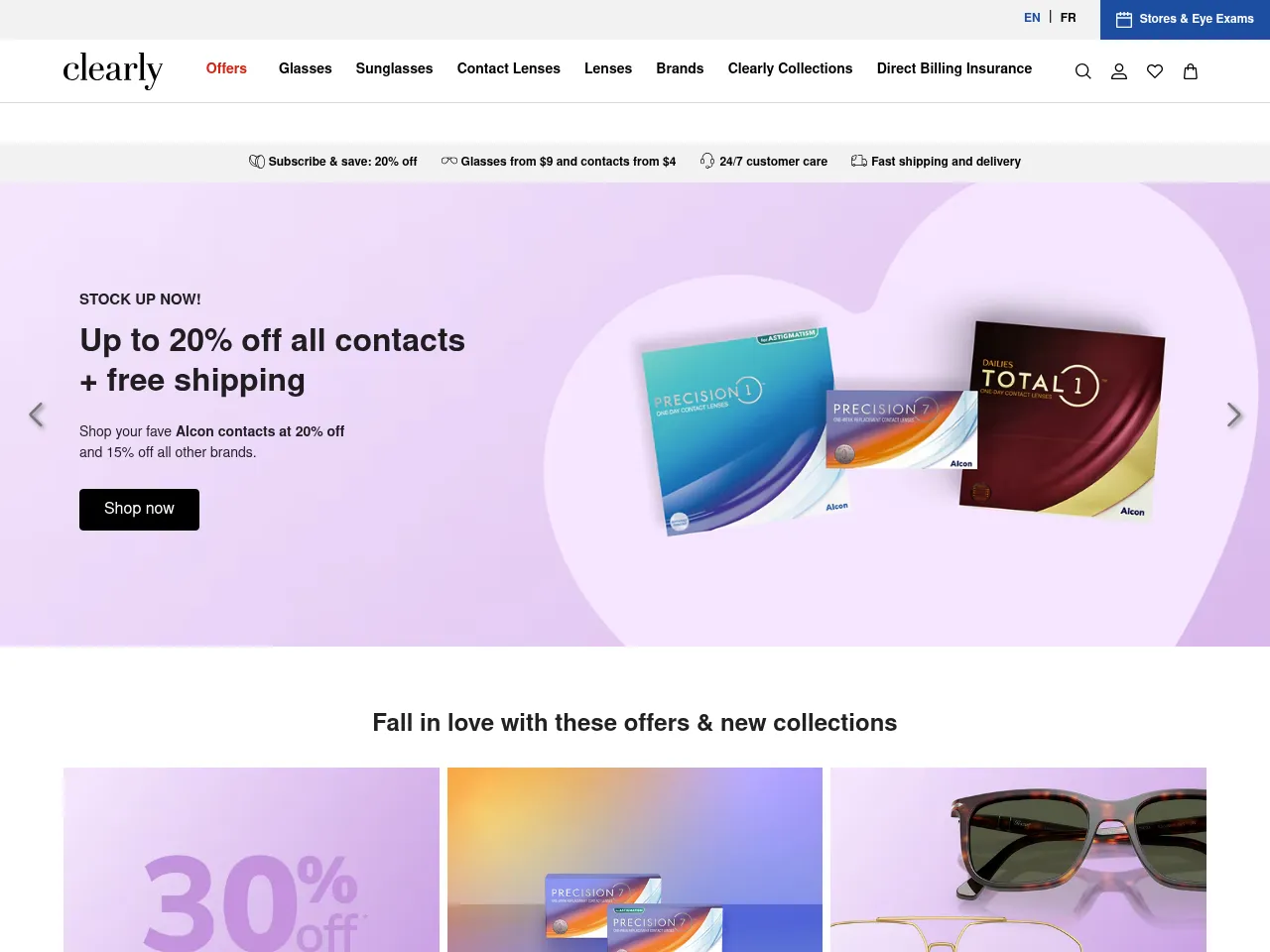View wishlist via heart icon

(x=1155, y=71)
